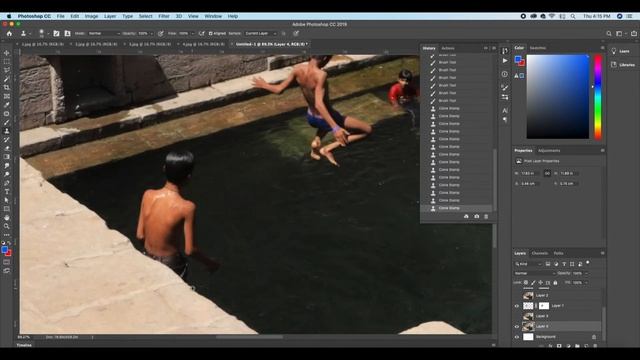Toggle lock image pixels
The height and width of the screenshot is (360, 640).
tap(533, 282)
